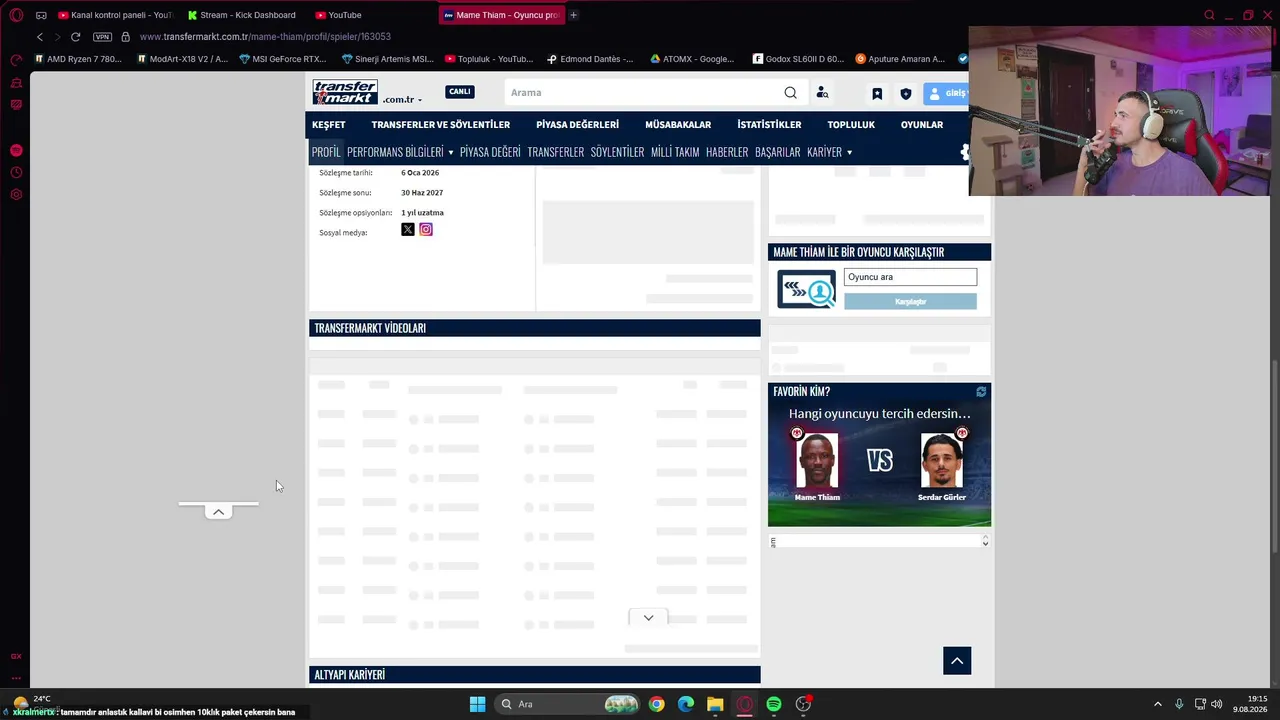This screenshot has width=1280, height=720.
Task: Open ATOMX - Google bookmark
Action: point(692,59)
